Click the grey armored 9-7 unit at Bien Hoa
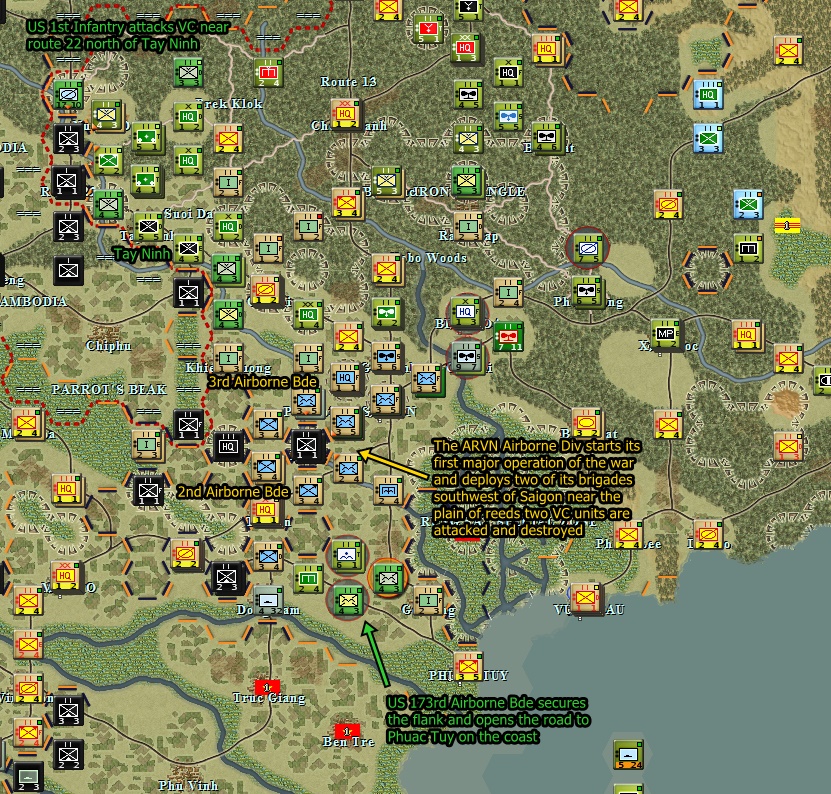 tap(466, 356)
